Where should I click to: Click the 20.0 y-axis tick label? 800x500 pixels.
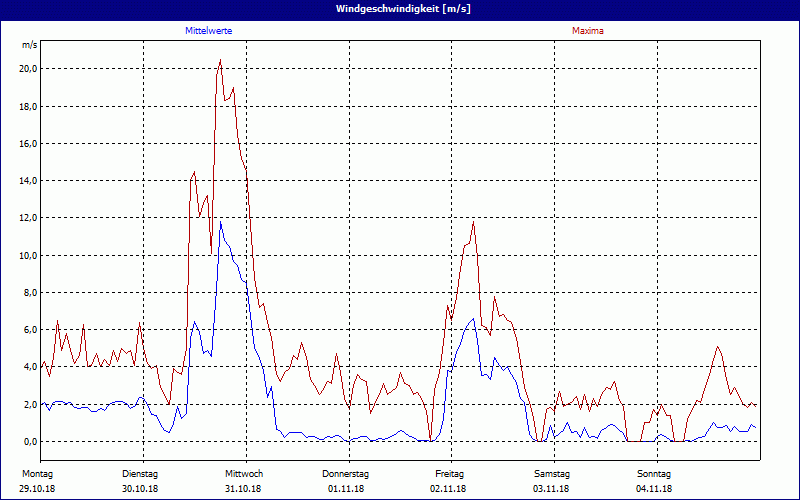[x=28, y=69]
